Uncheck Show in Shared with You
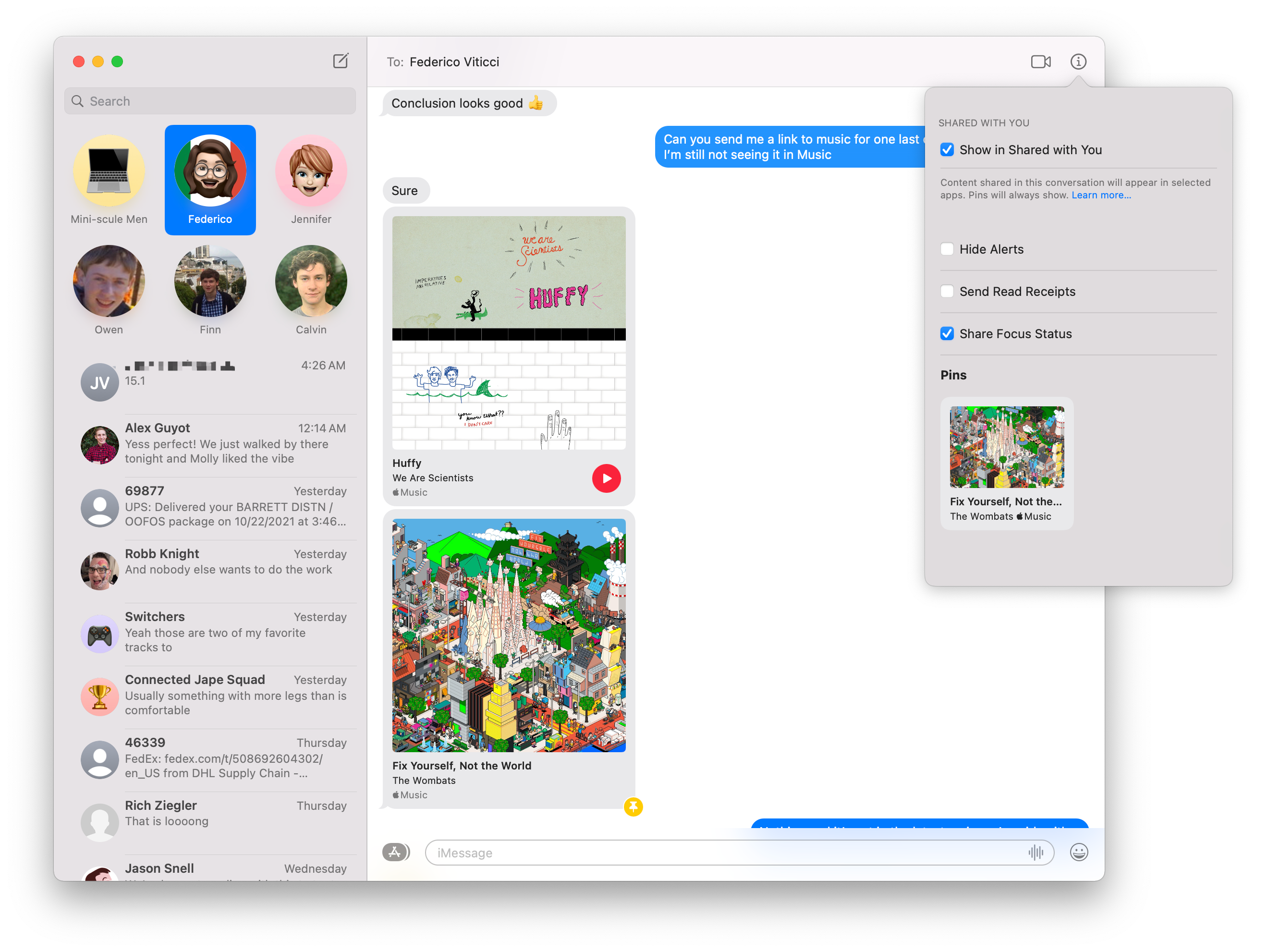This screenshot has width=1267, height=952. point(947,150)
